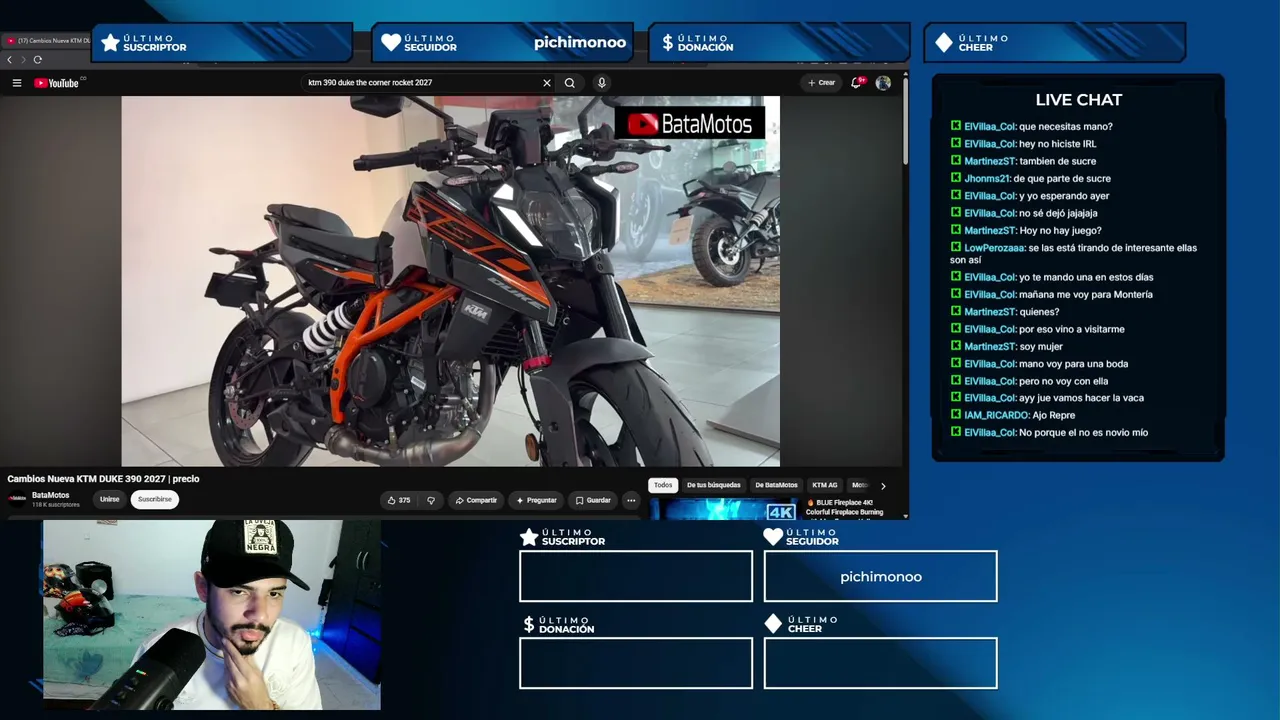Screen dimensions: 1280x720
Task: Select the KTM AG chip
Action: tap(825, 485)
